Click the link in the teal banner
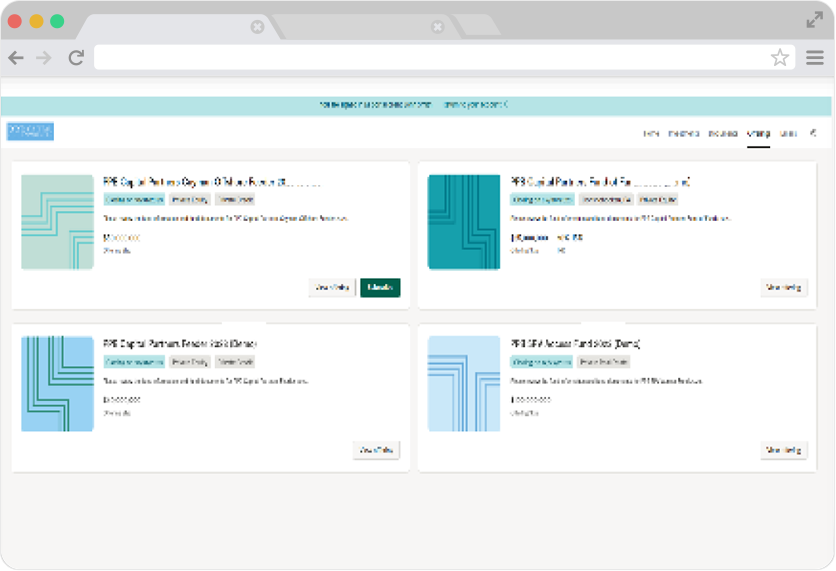 [476, 104]
